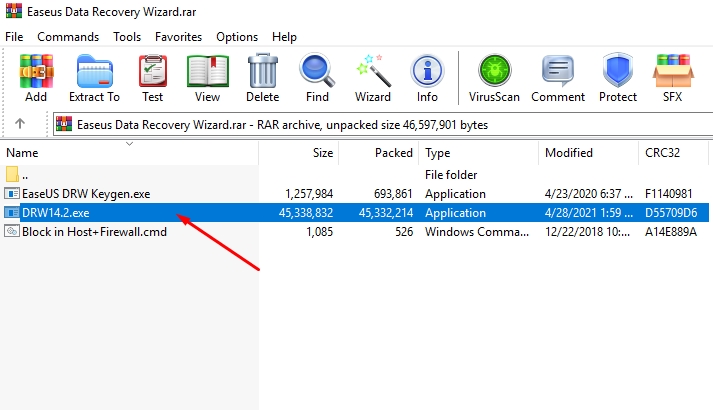The height and width of the screenshot is (410, 713).
Task: Click the Protect shield icon
Action: pos(618,70)
